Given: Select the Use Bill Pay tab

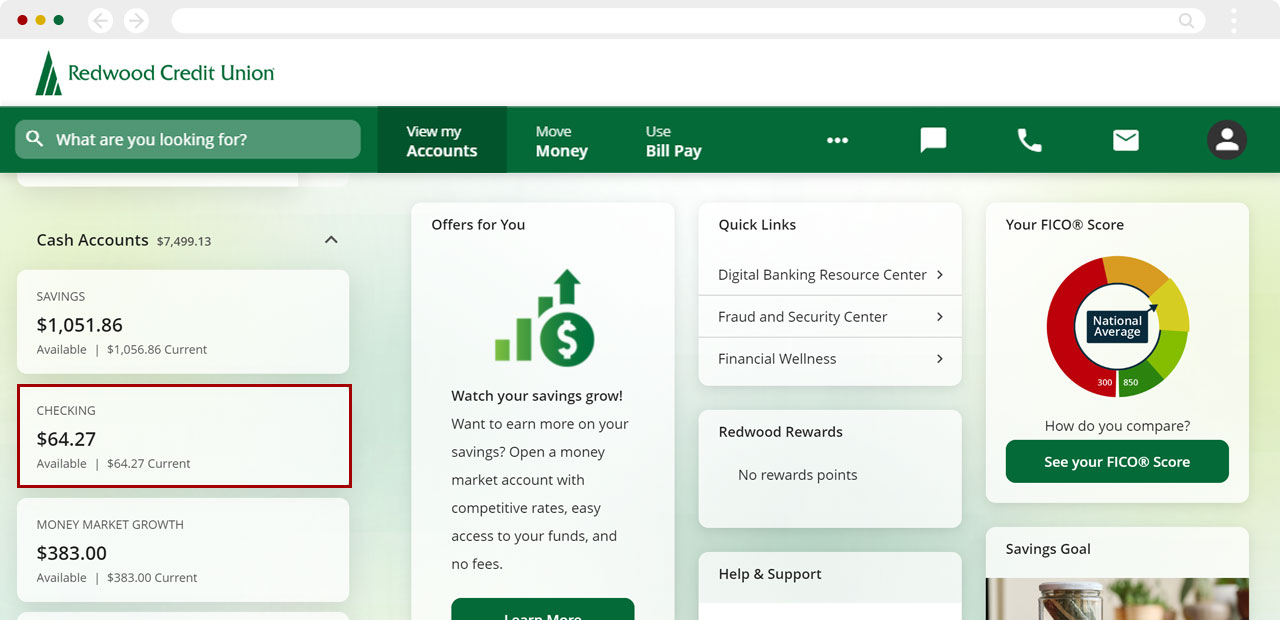Looking at the screenshot, I should (x=673, y=140).
